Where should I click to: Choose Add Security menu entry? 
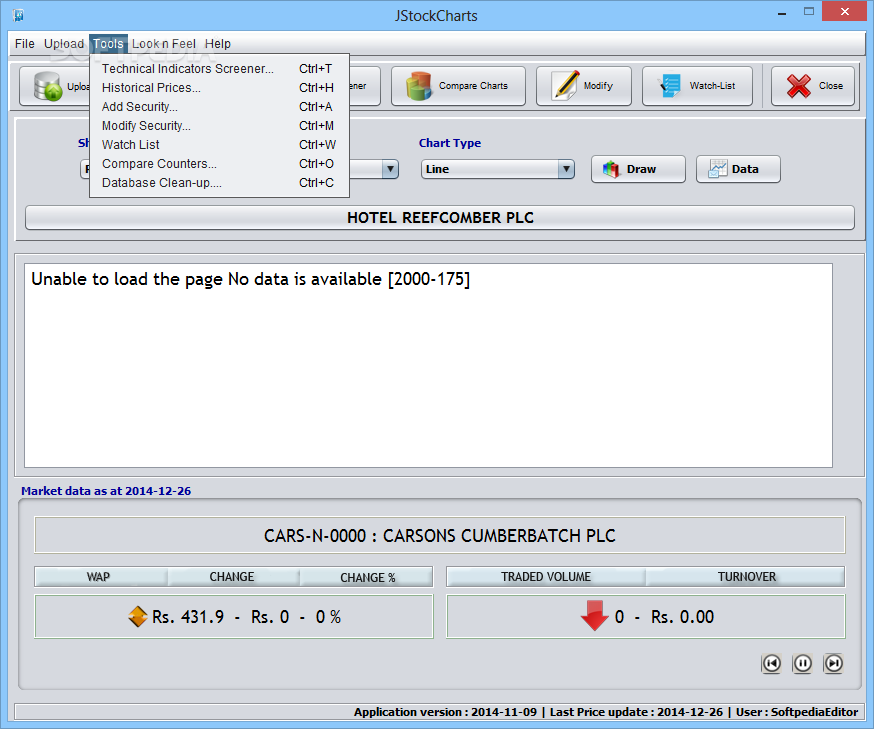[219, 106]
